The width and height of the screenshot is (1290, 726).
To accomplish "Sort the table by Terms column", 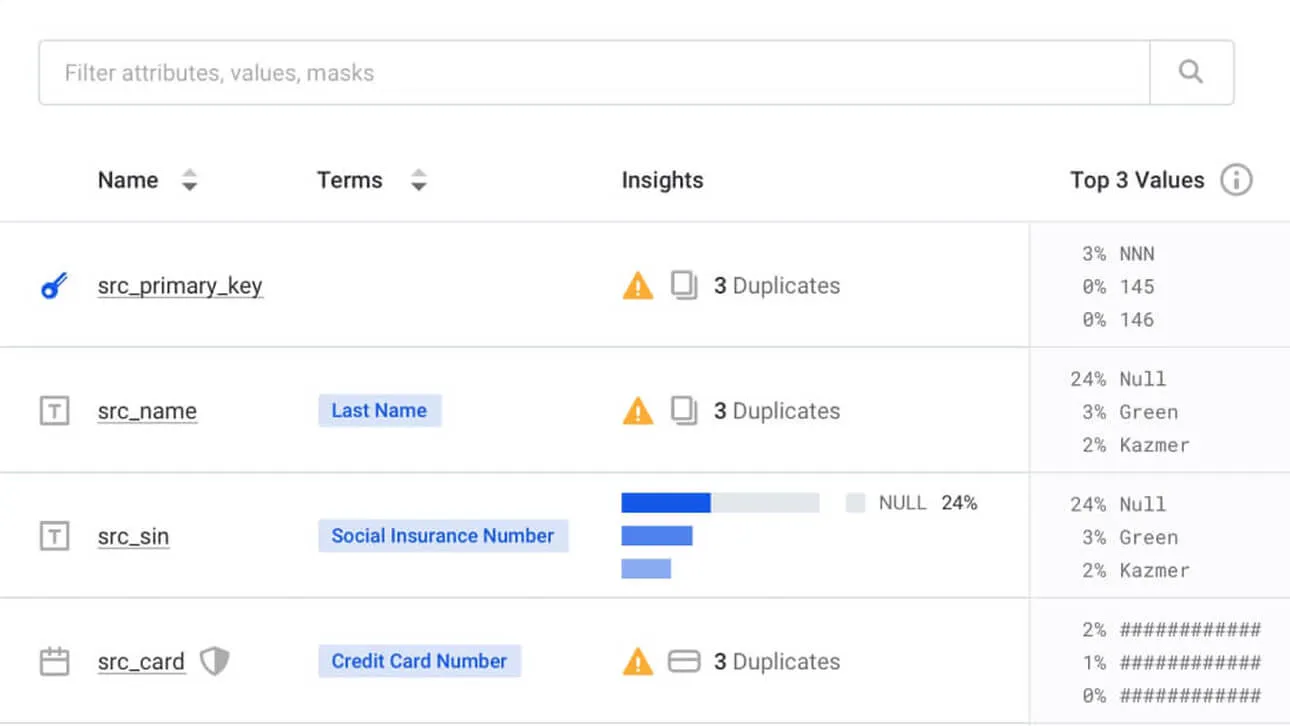I will point(419,181).
